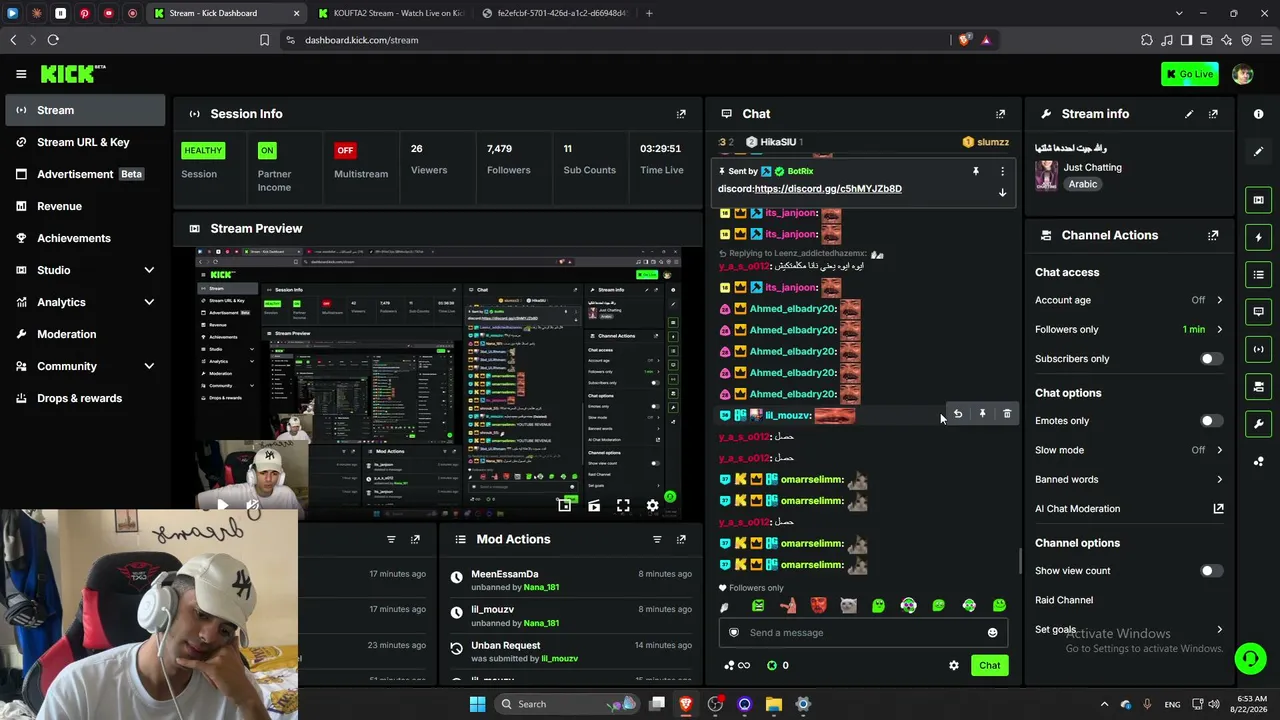Viewport: 1280px width, 720px height.
Task: Expand the Analytics sidebar section
Action: pyautogui.click(x=149, y=302)
